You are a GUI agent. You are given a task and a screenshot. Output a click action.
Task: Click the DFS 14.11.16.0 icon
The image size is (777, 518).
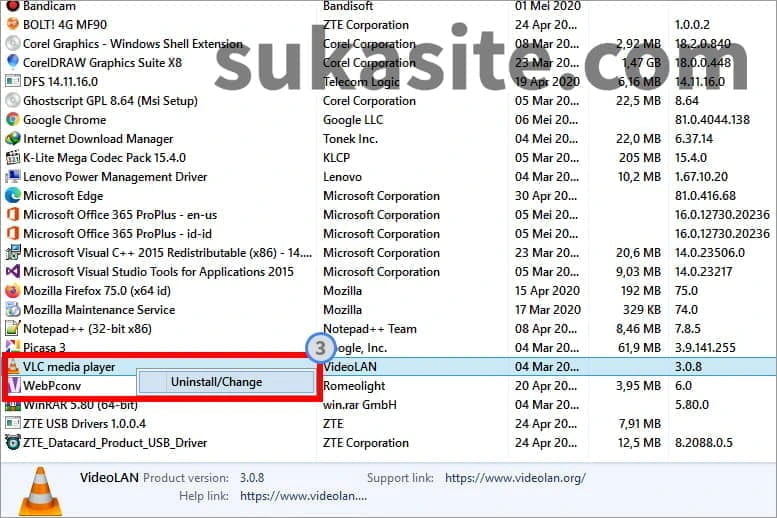12,81
